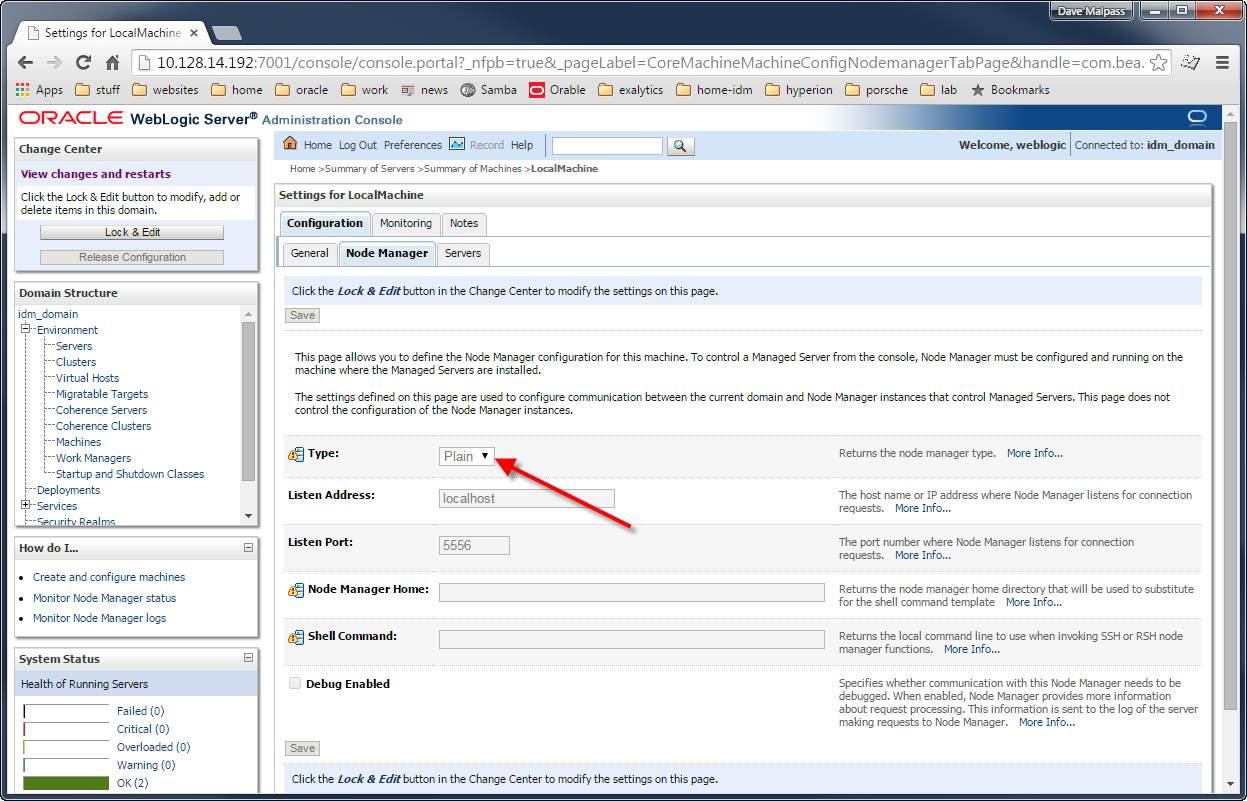
Task: Open the Preferences link
Action: [413, 145]
